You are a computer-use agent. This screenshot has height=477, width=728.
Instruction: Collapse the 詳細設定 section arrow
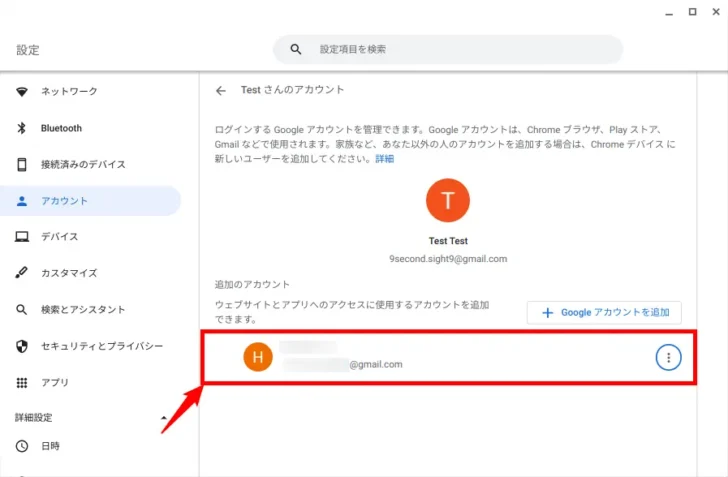pos(163,418)
